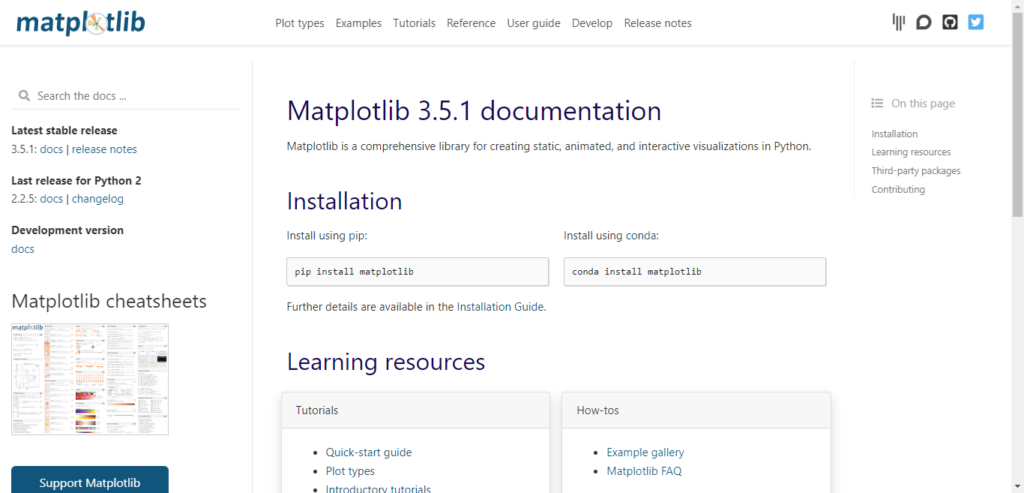Viewport: 1024px width, 493px height.
Task: Open the Develop menu item
Action: 592,23
